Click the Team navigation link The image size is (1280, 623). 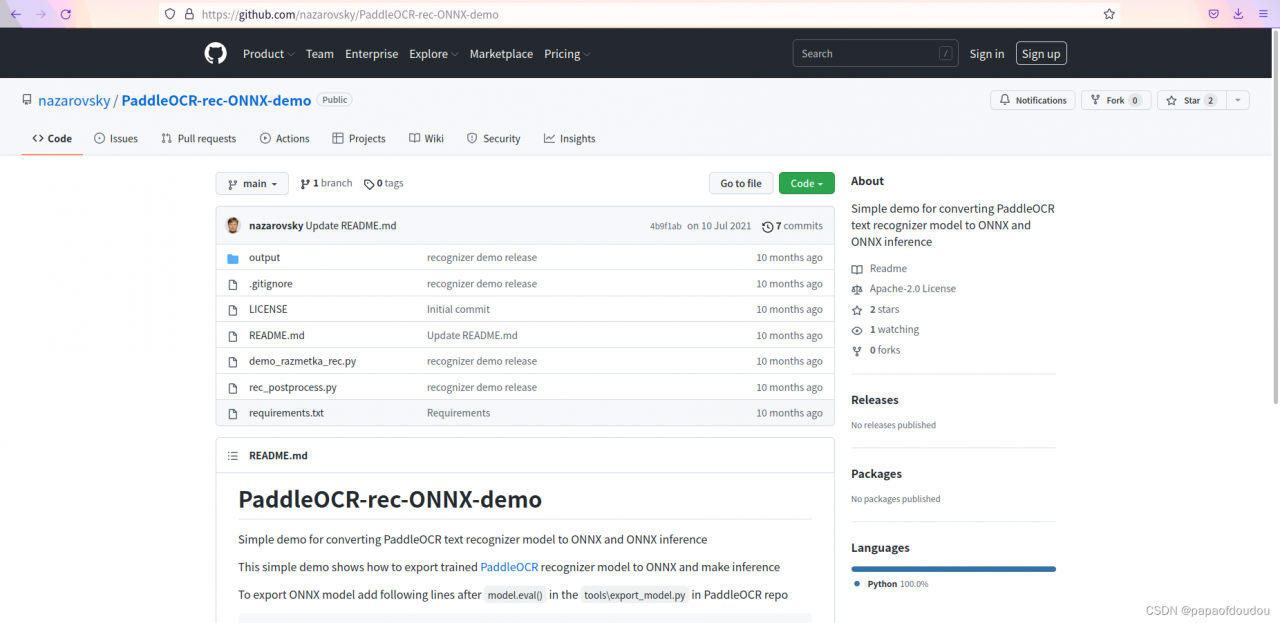pyautogui.click(x=320, y=54)
